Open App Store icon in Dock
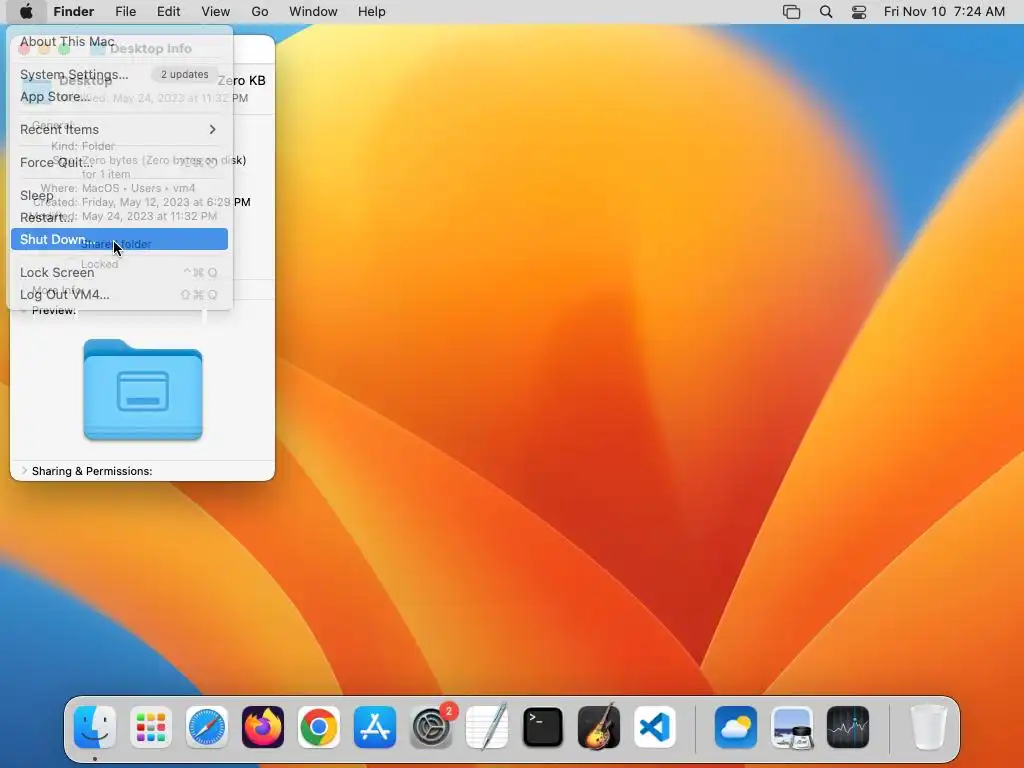This screenshot has height=768, width=1024. coord(375,727)
